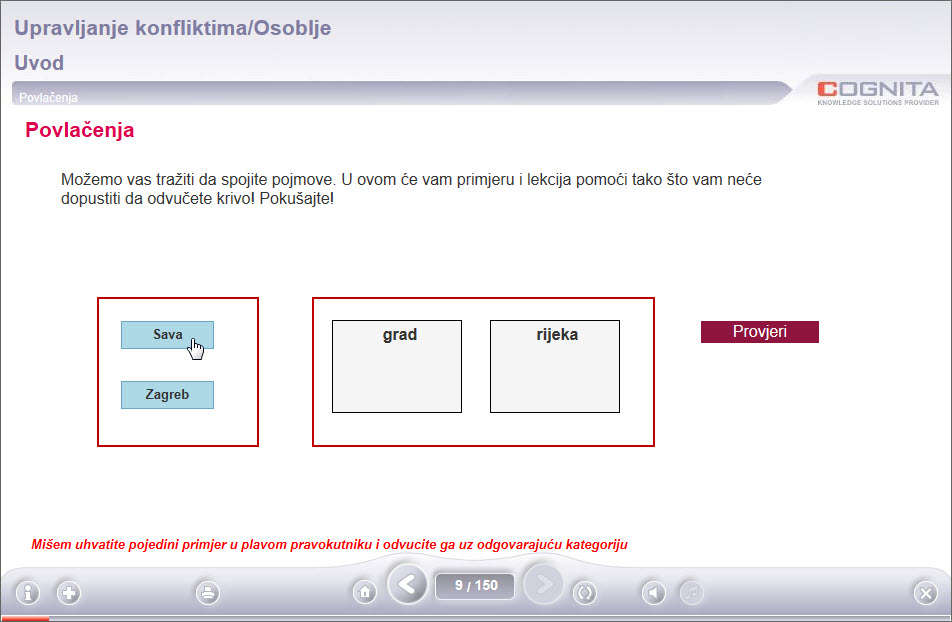Toggle the music note icon
Image resolution: width=952 pixels, height=622 pixels.
[691, 593]
